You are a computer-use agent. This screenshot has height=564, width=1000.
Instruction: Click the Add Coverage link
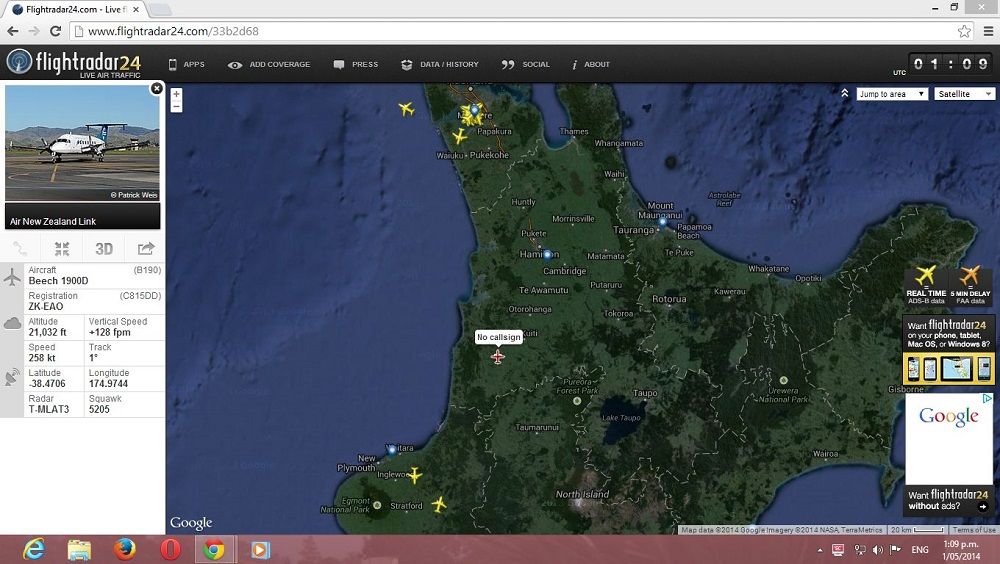pos(269,64)
